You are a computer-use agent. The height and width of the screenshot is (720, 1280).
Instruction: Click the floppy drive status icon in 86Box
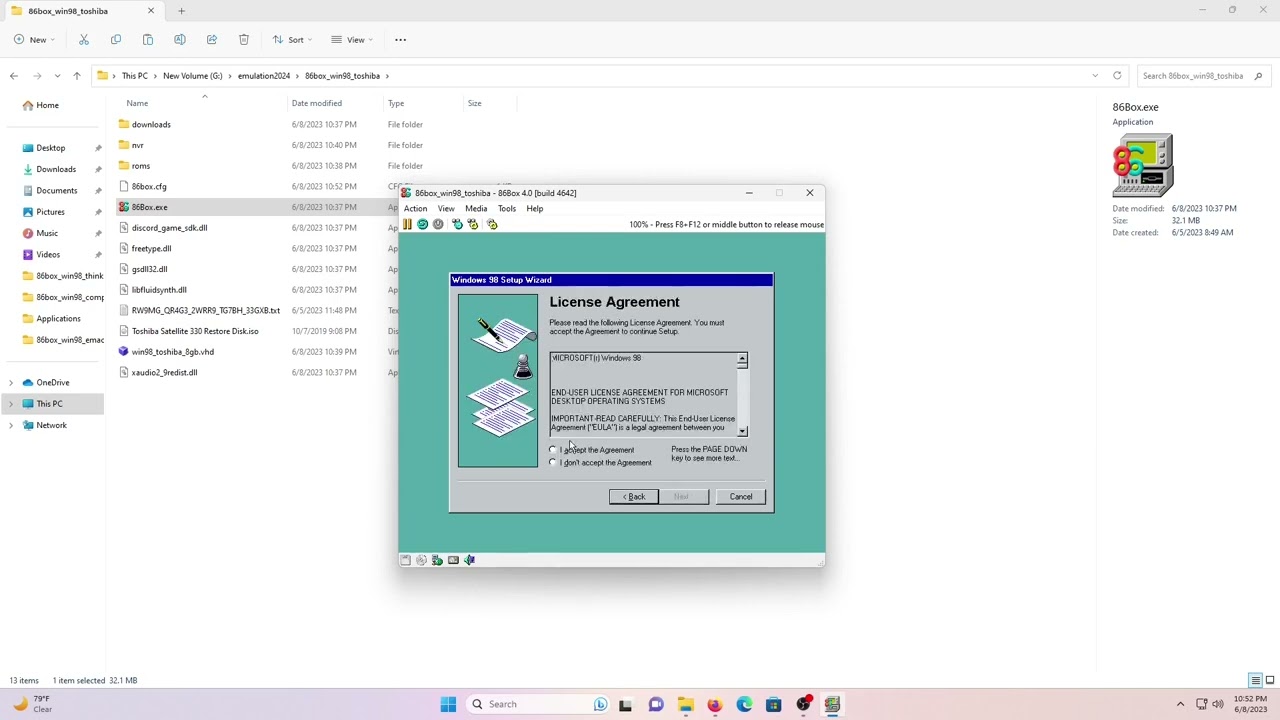click(405, 560)
